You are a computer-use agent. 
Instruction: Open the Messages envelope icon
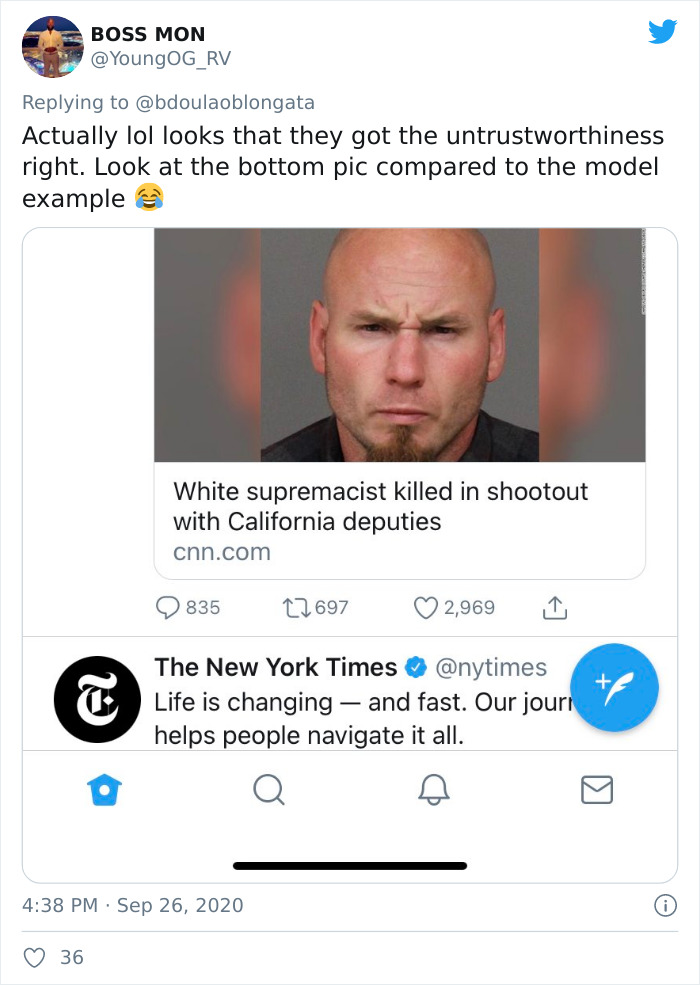coord(597,790)
